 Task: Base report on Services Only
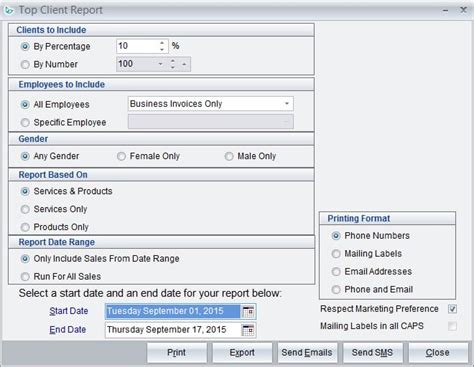25,209
